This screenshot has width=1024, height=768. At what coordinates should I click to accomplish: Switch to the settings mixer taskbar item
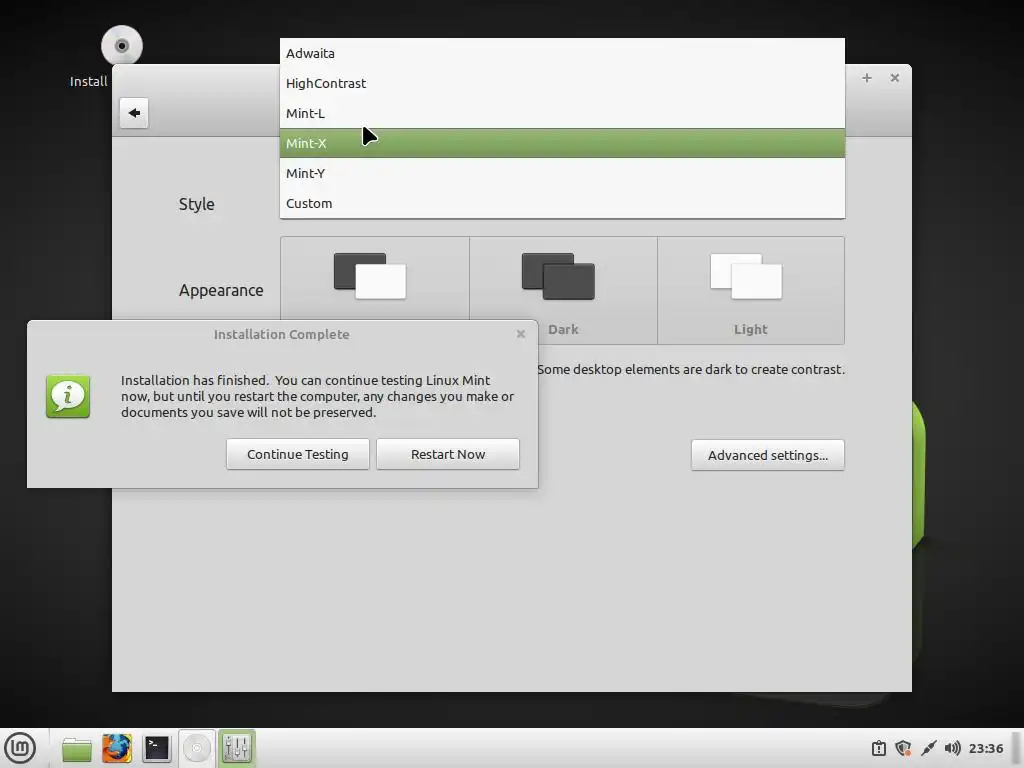[236, 748]
